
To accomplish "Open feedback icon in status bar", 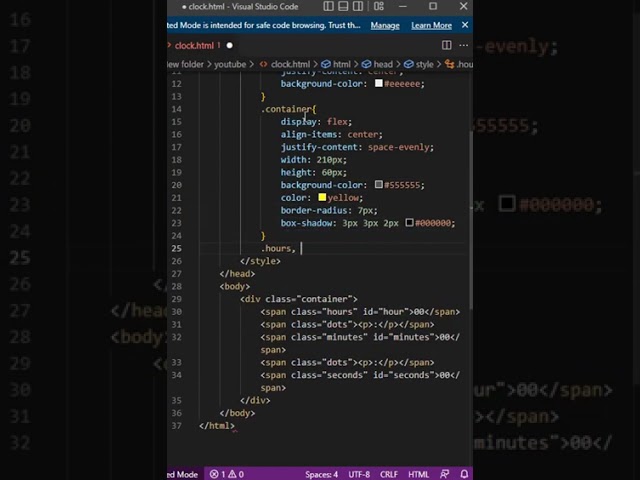I will [444, 474].
